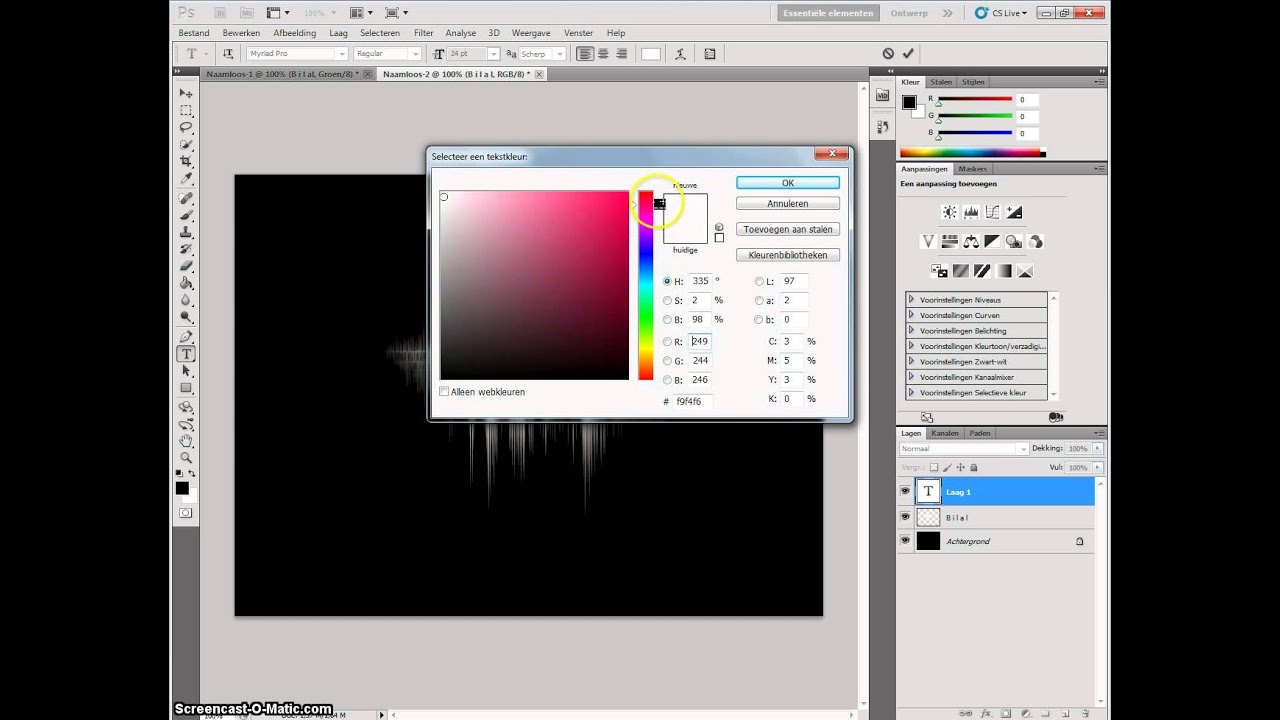The width and height of the screenshot is (1280, 720).
Task: Add Levels adjustment icon
Action: [971, 212]
